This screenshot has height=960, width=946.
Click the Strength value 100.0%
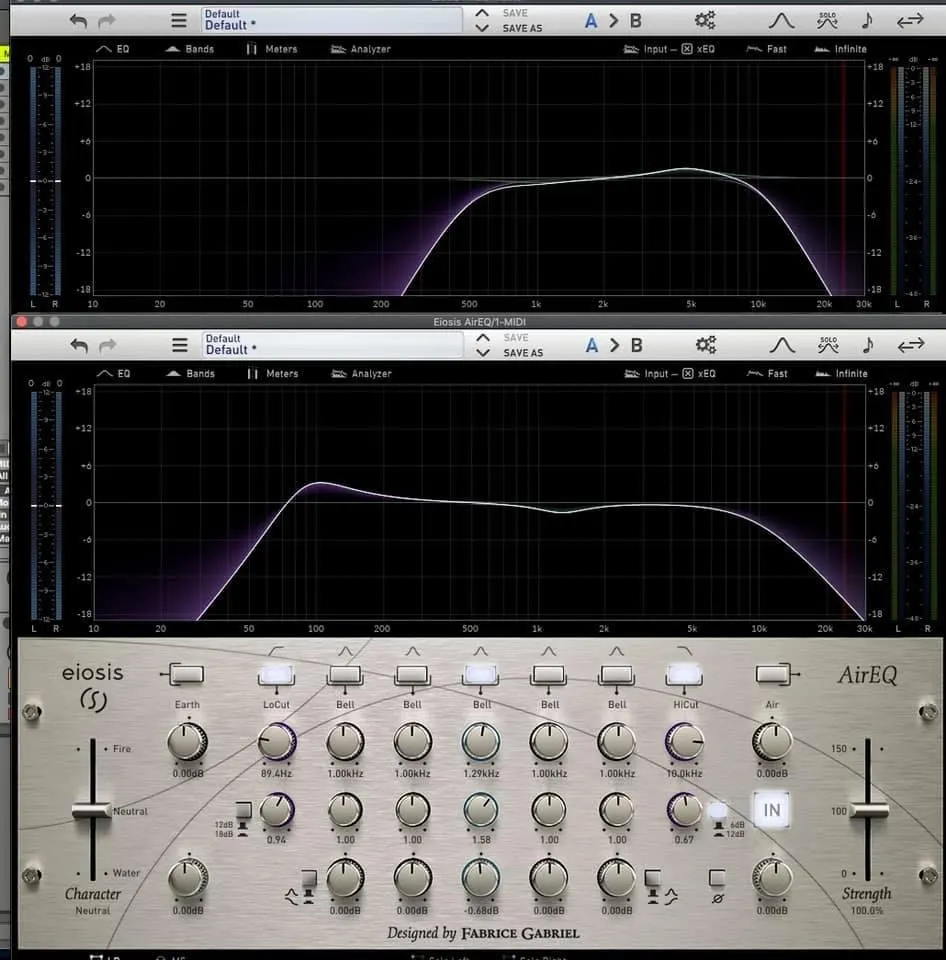866,911
